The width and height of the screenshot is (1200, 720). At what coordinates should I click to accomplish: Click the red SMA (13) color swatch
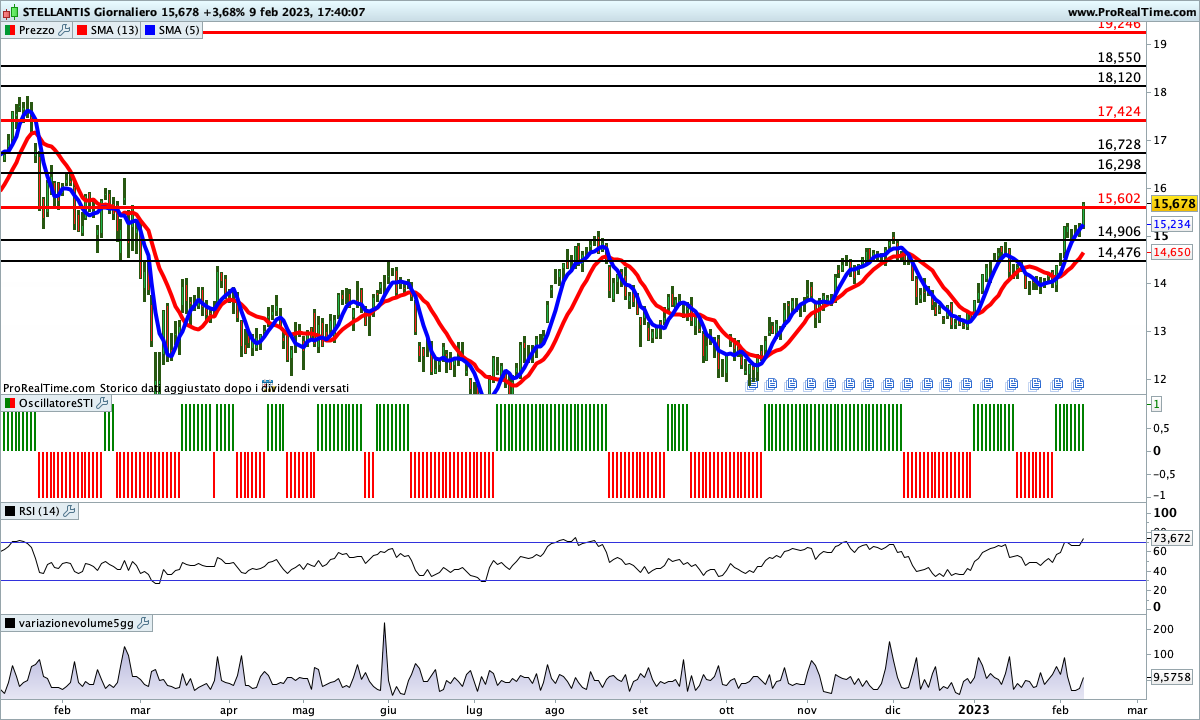[81, 30]
